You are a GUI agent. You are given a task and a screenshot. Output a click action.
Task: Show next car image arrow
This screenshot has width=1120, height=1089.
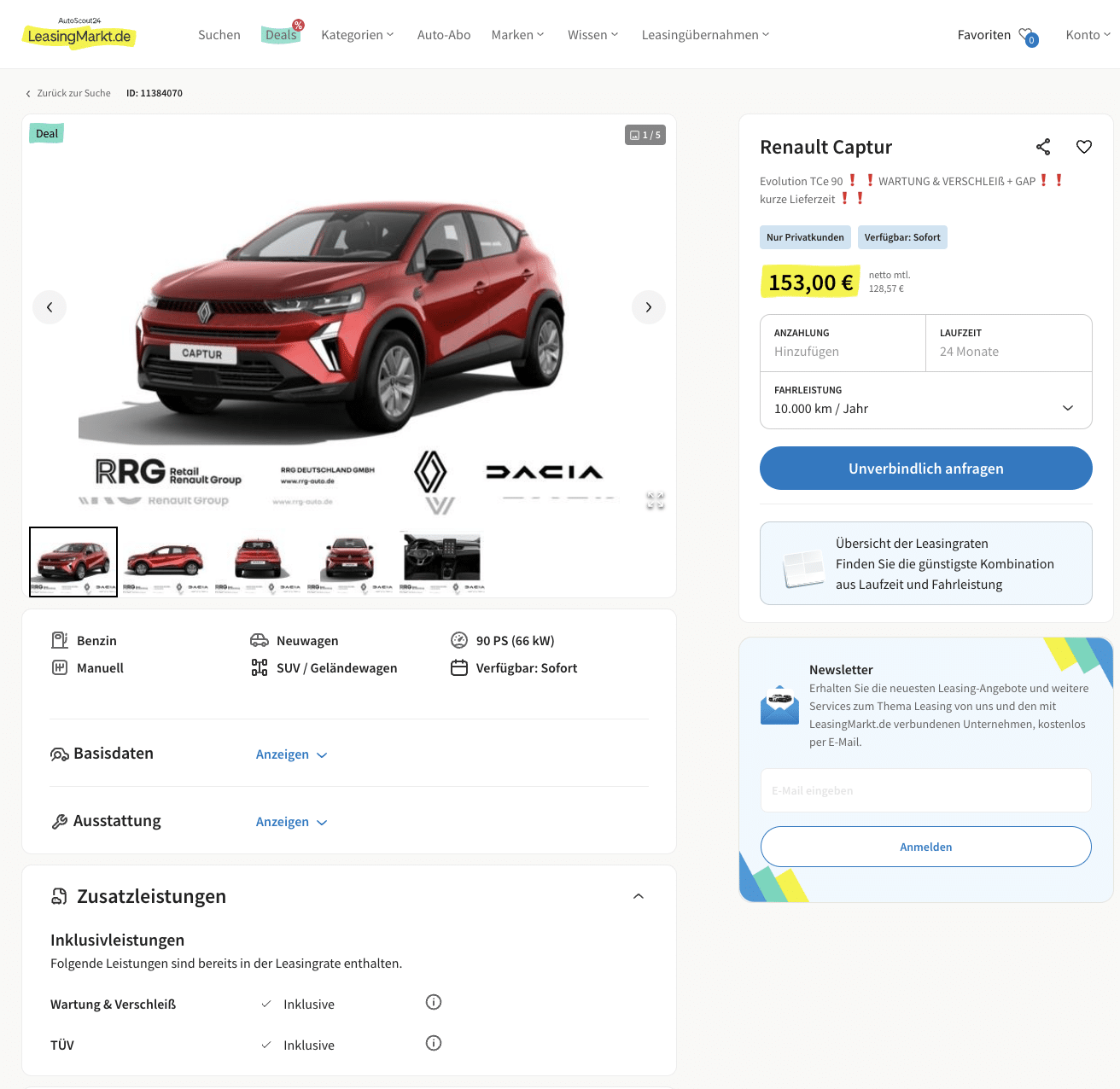[649, 307]
